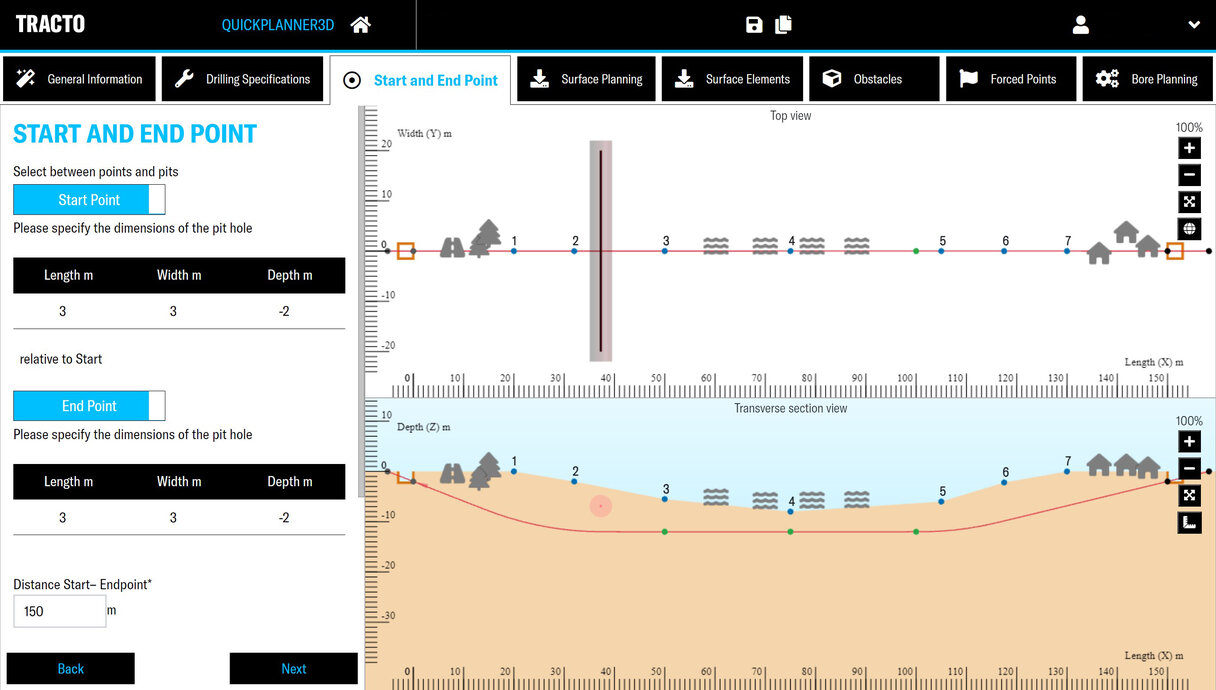Click the left panel vertical scrollbar
Screen dimensions: 1216x690
(x=361, y=301)
